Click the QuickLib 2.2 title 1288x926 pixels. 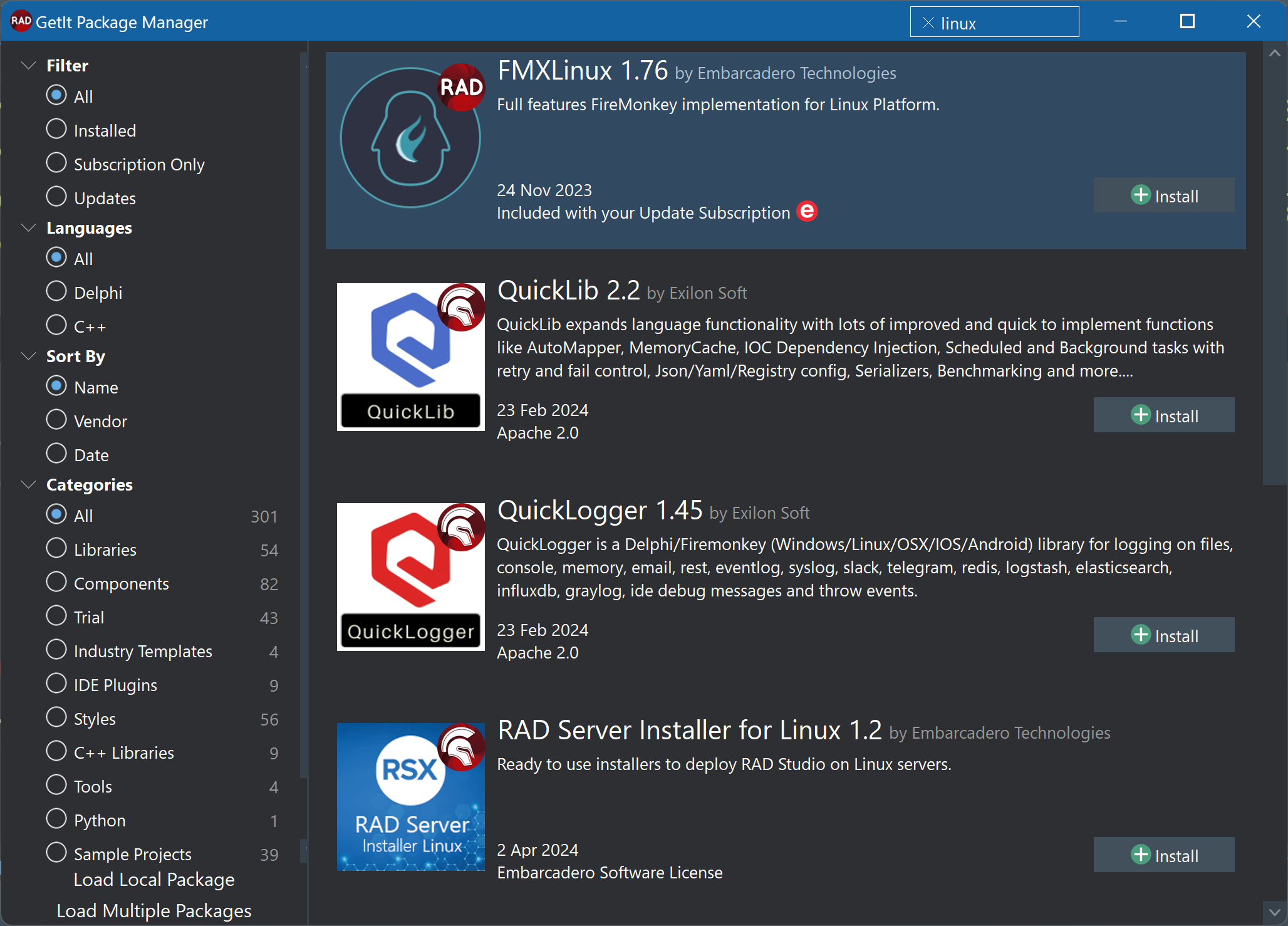point(569,291)
